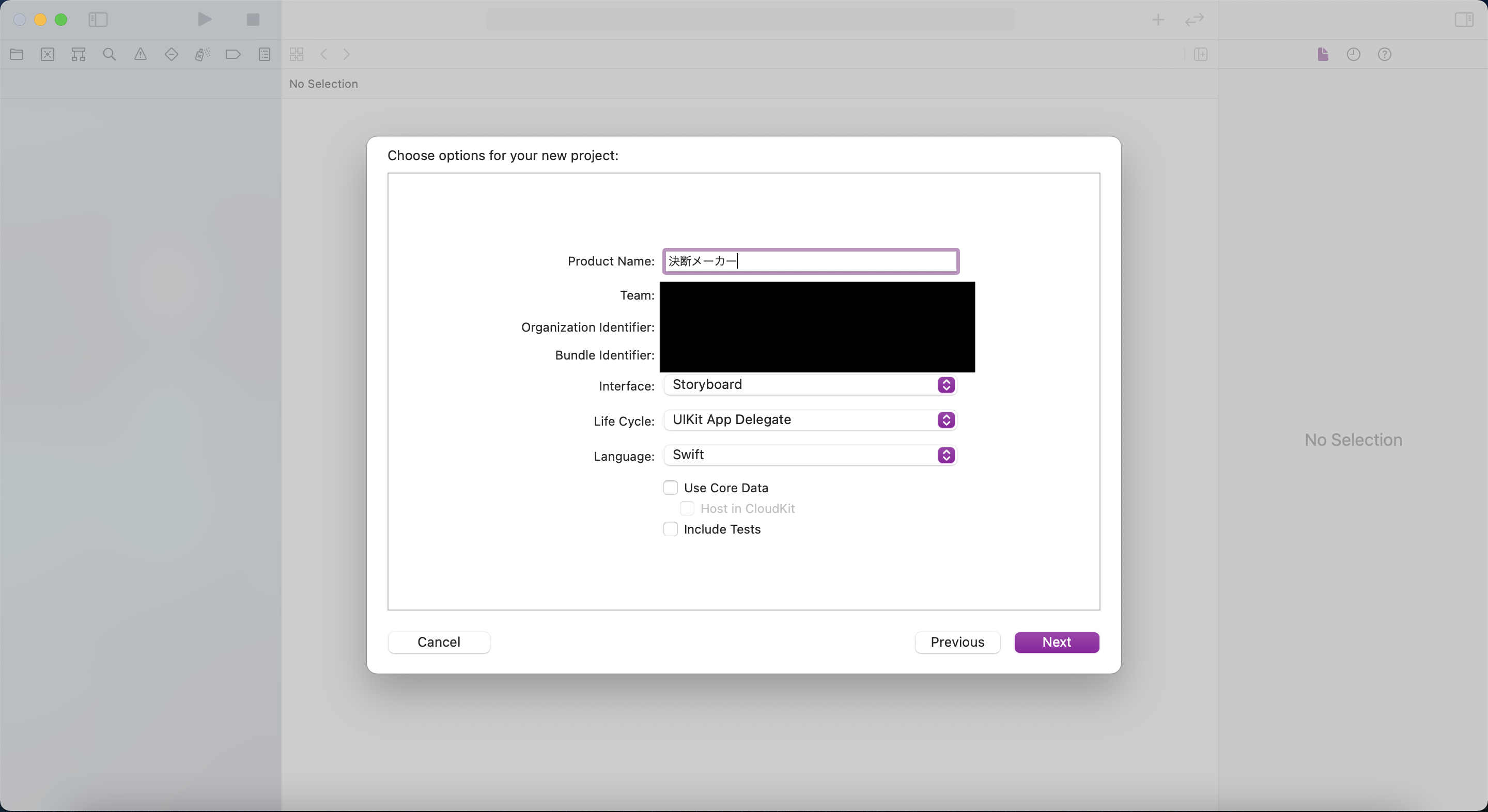
Task: Enable the Use Core Data checkbox
Action: pos(670,488)
